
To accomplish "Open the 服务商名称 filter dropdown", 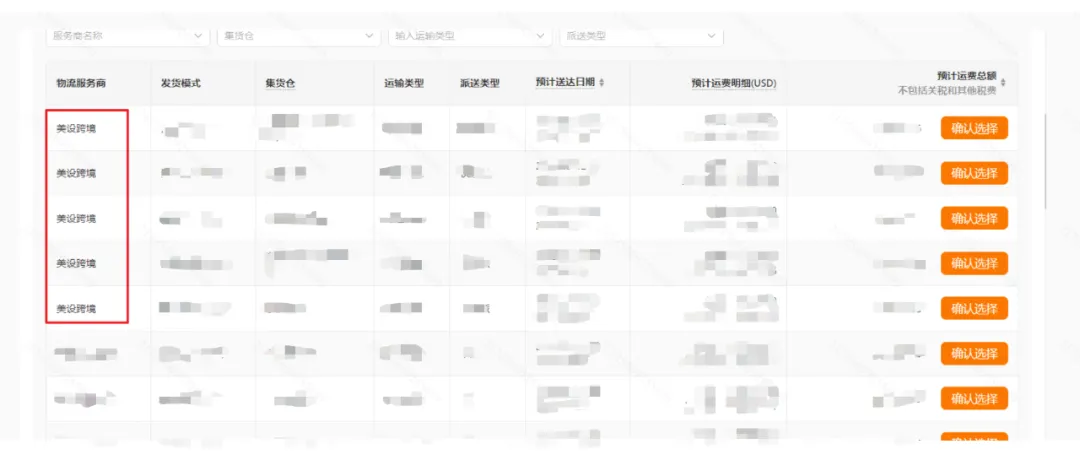I will point(128,36).
